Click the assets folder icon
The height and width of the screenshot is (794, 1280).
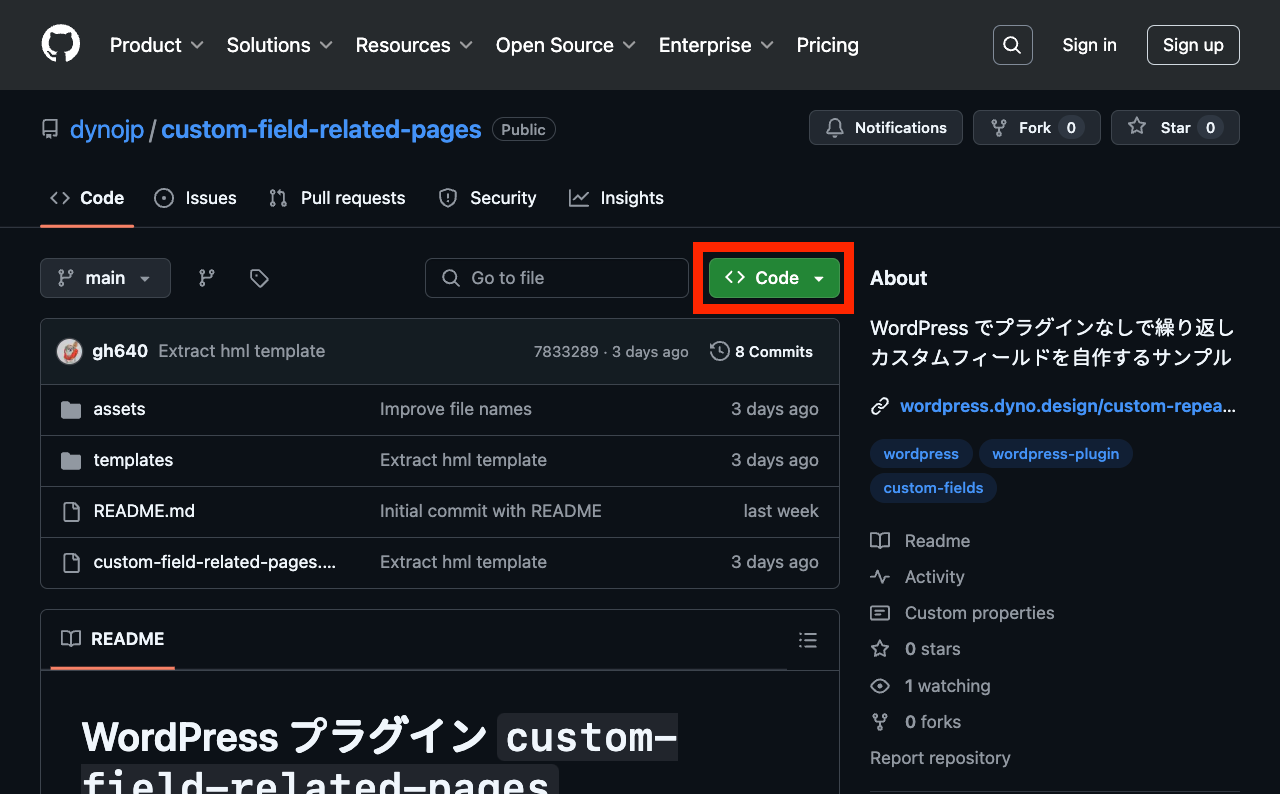pos(71,409)
